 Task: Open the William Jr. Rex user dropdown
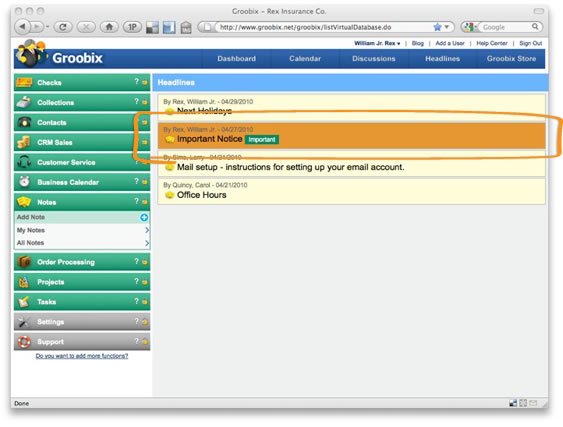[377, 43]
